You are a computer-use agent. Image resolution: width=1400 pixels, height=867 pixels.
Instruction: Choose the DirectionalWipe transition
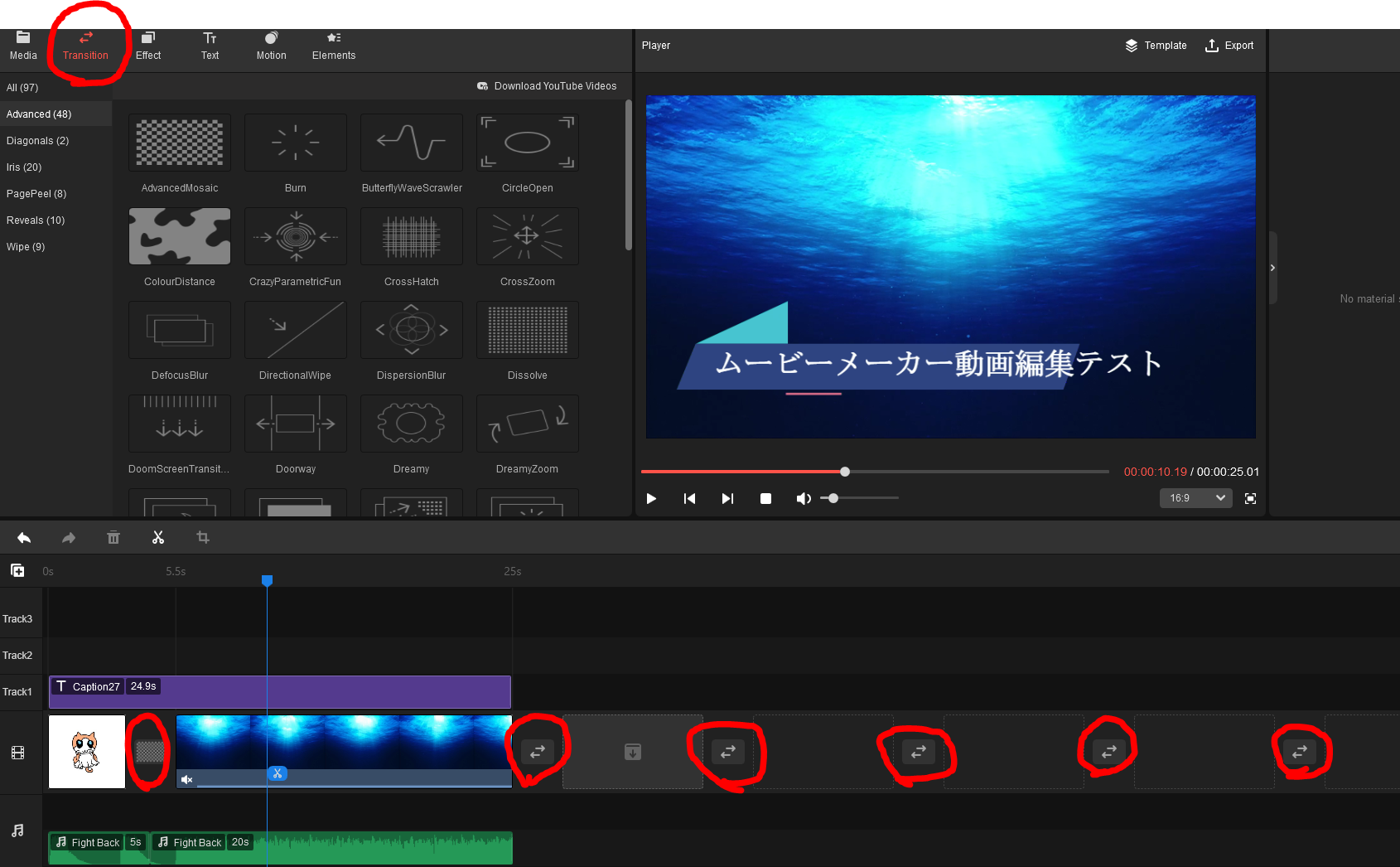[x=296, y=330]
